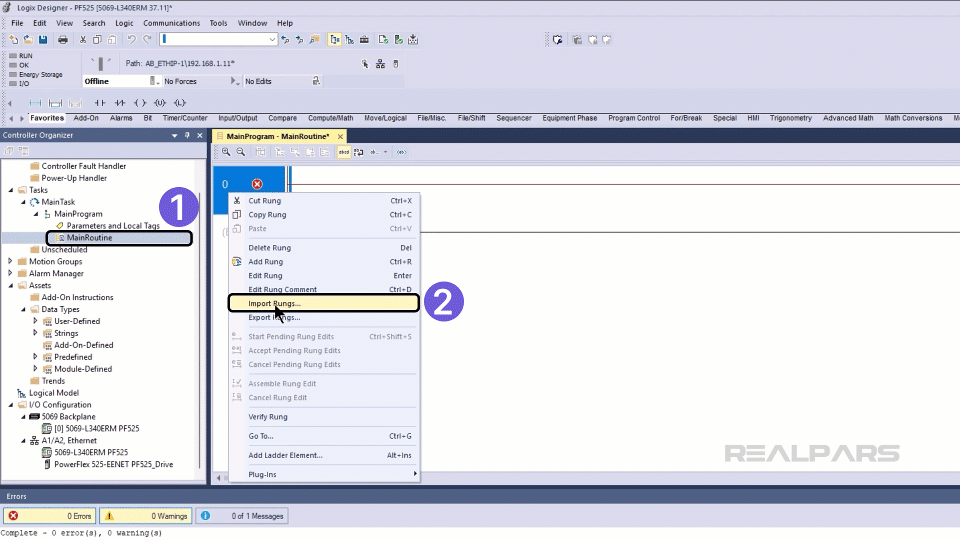Select Add Rung in the context menu
The height and width of the screenshot is (540, 960).
coord(324,262)
